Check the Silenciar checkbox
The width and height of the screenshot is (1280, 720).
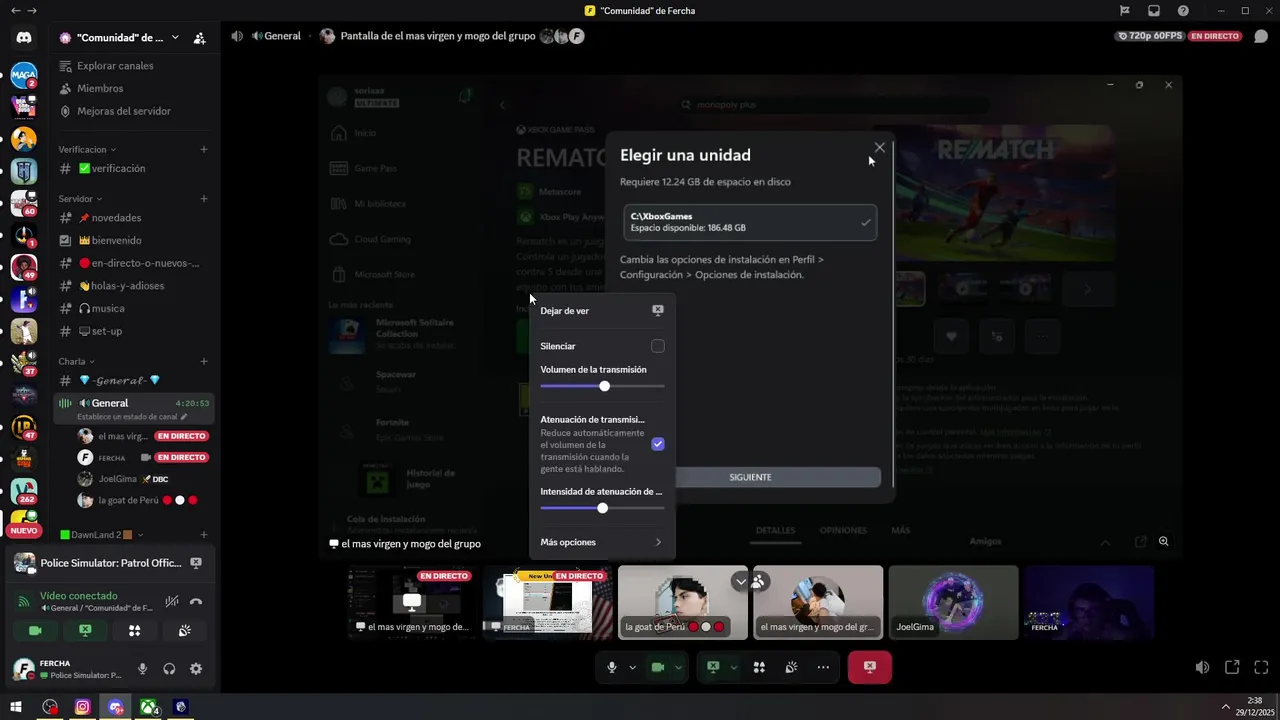click(x=657, y=346)
